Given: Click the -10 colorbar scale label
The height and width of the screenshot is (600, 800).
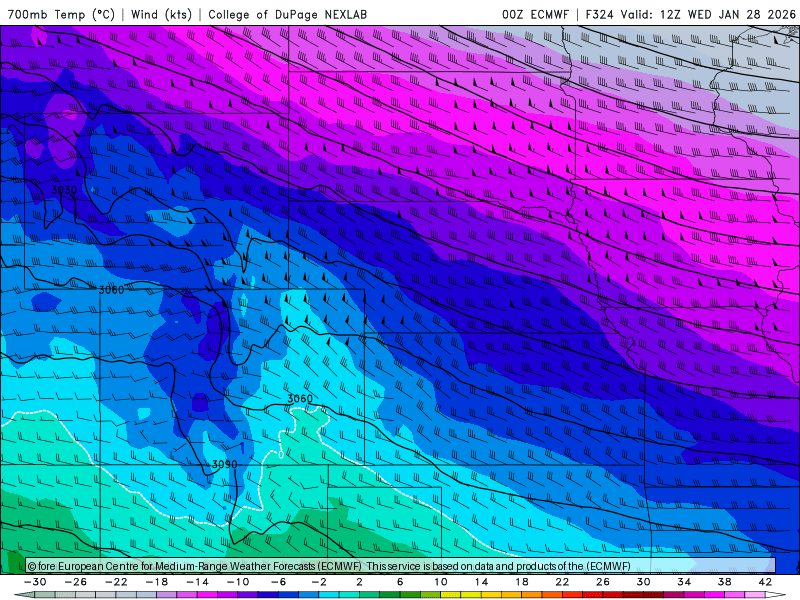Looking at the screenshot, I should [238, 582].
